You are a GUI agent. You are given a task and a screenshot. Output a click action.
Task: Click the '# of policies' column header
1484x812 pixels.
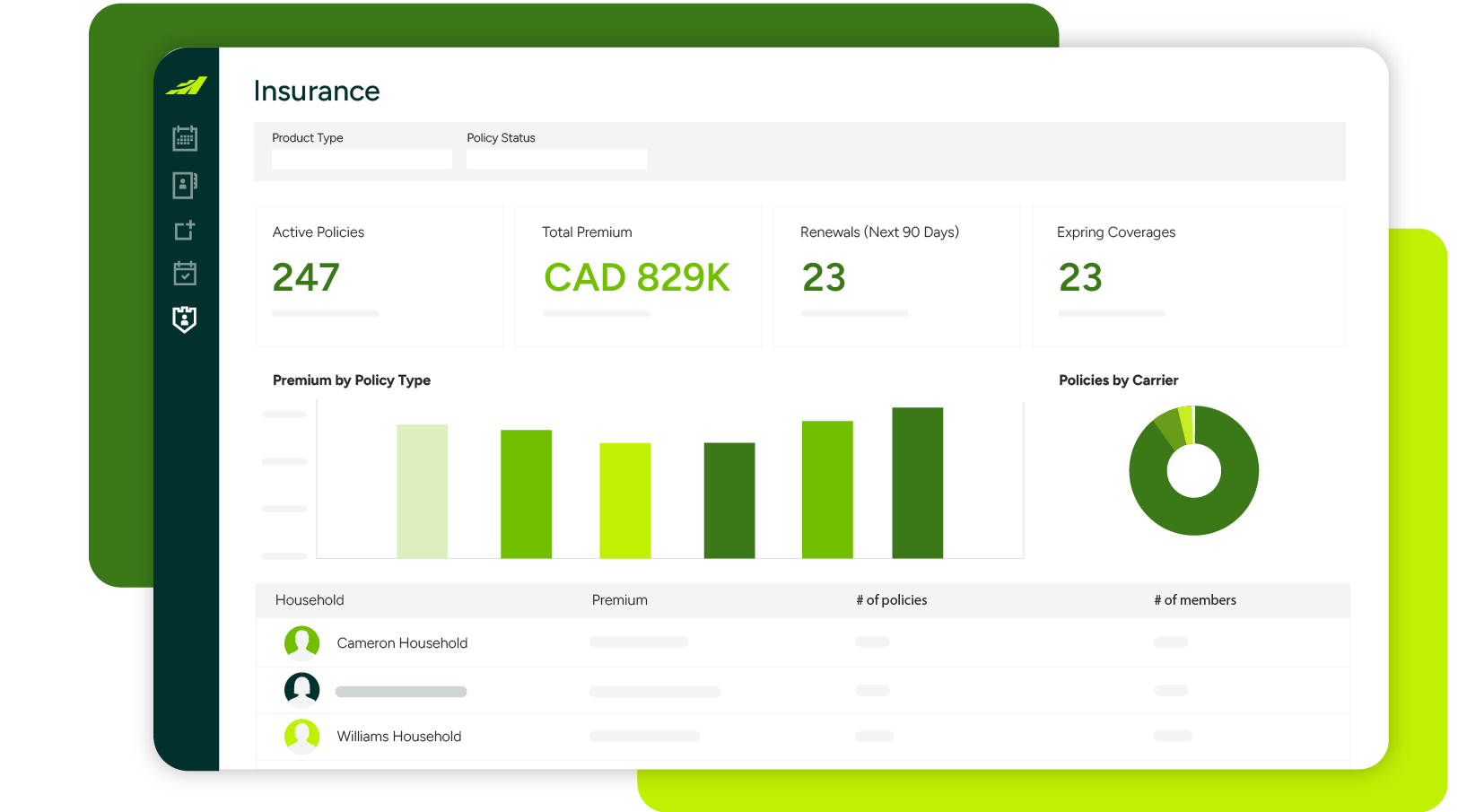(891, 599)
